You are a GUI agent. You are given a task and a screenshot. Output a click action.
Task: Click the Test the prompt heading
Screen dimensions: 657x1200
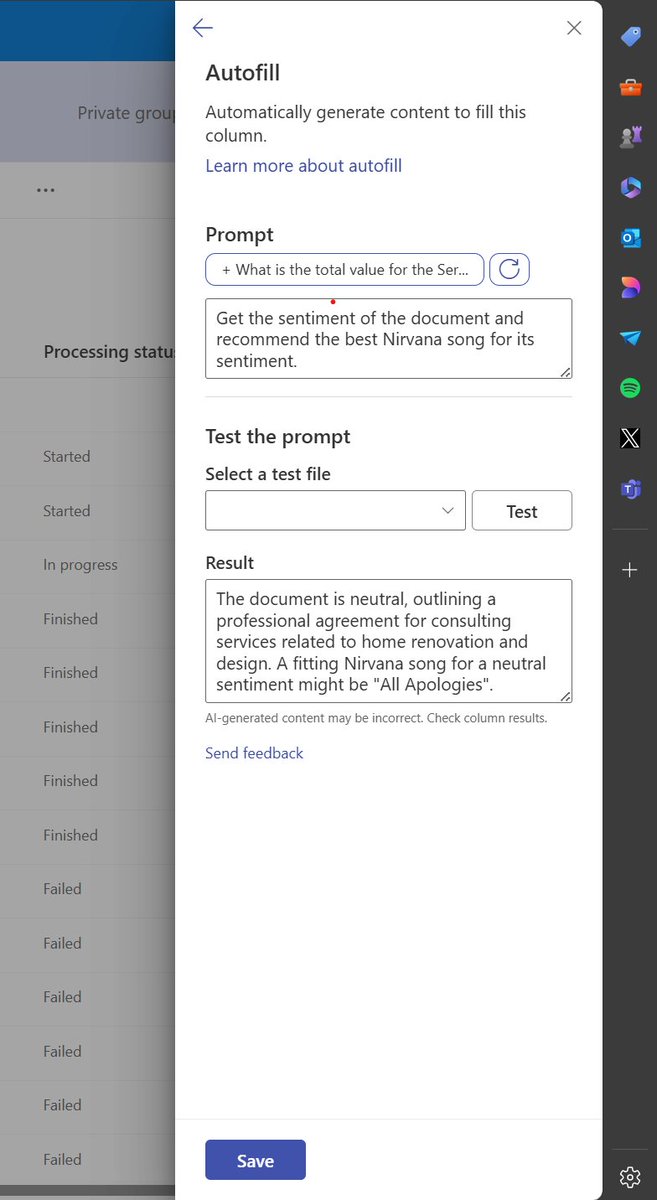(x=278, y=436)
